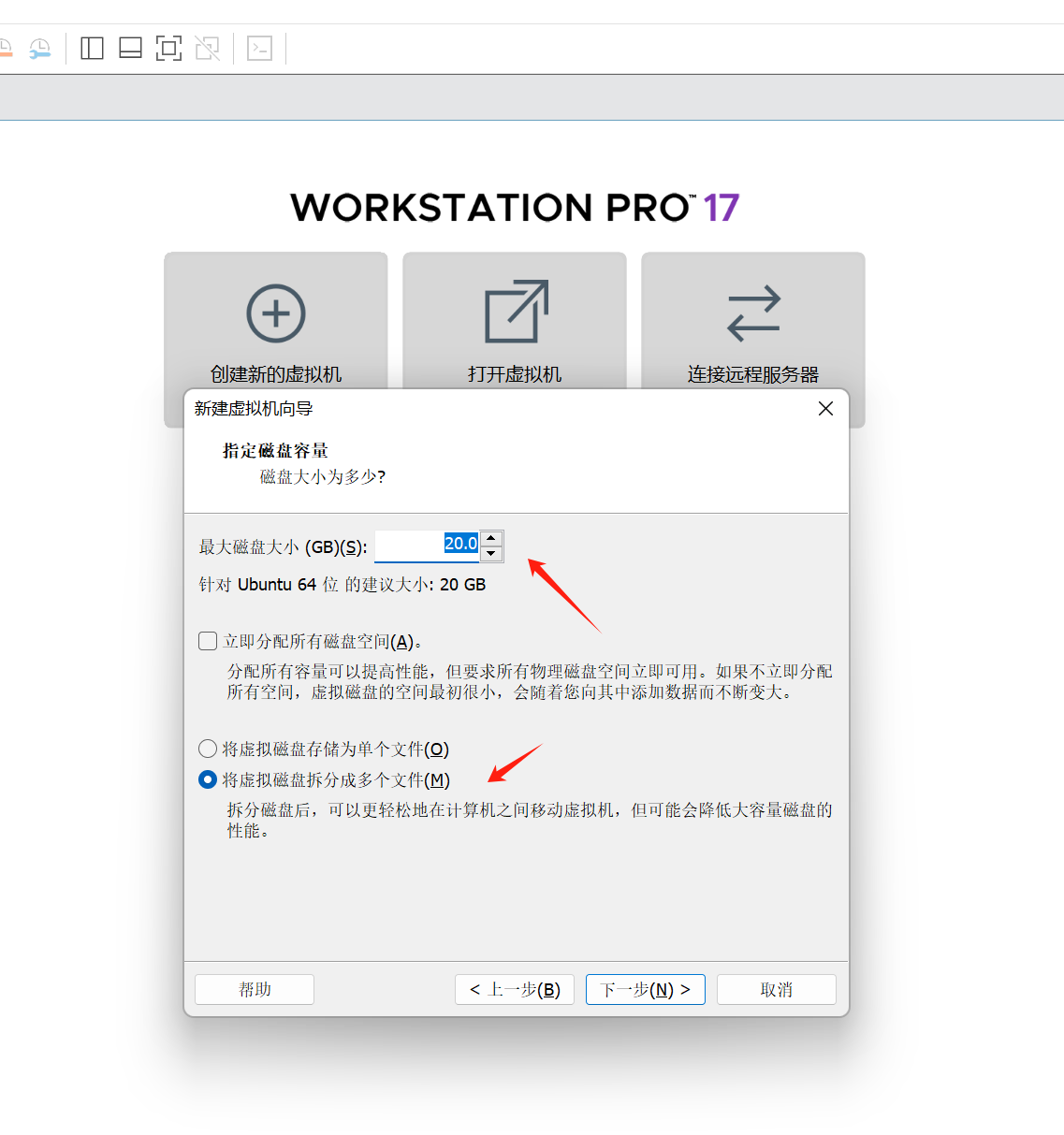Increase disk size with up spinner arrow

coord(491,538)
